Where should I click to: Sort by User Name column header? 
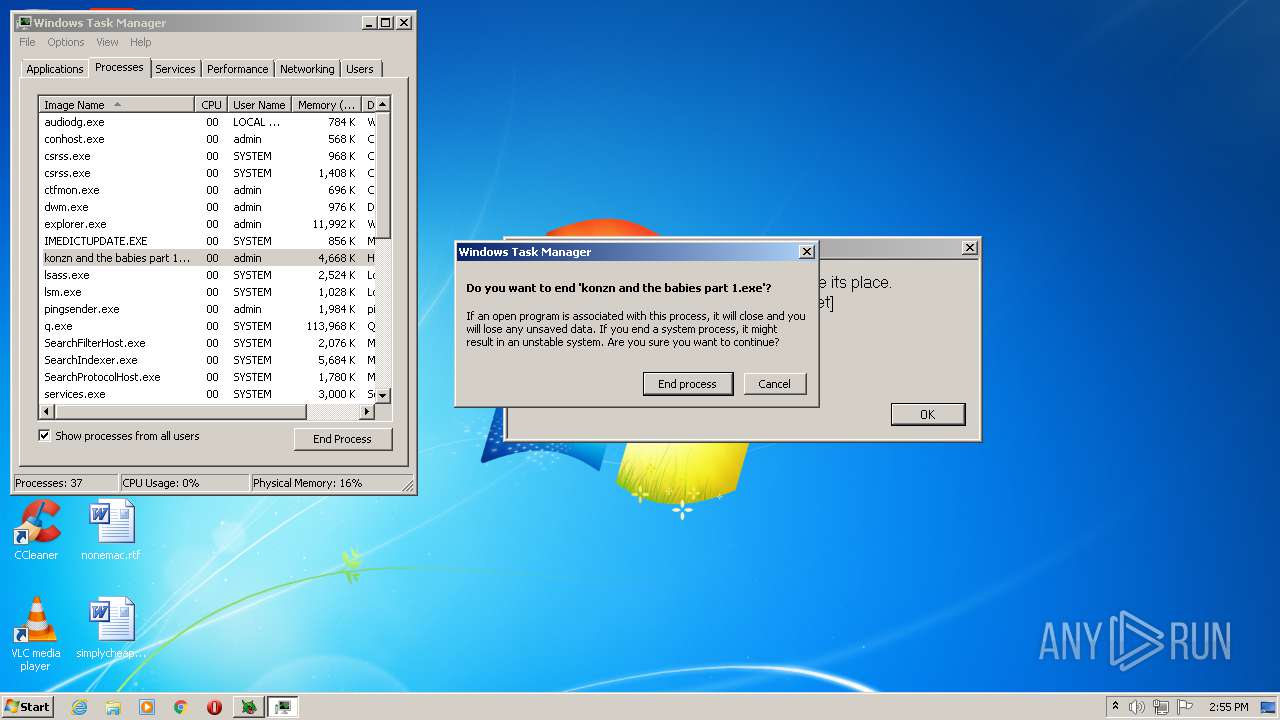259,104
